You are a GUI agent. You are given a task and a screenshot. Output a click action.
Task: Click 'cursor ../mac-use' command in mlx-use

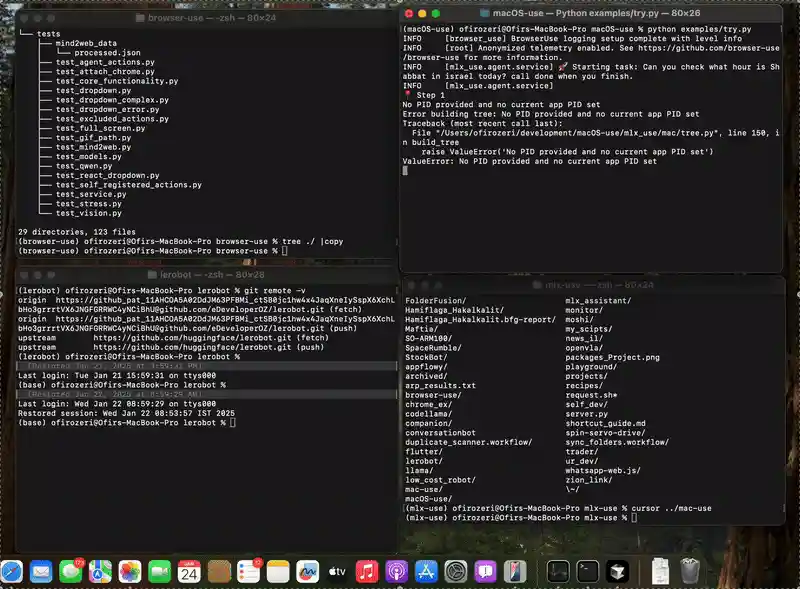[x=671, y=508]
